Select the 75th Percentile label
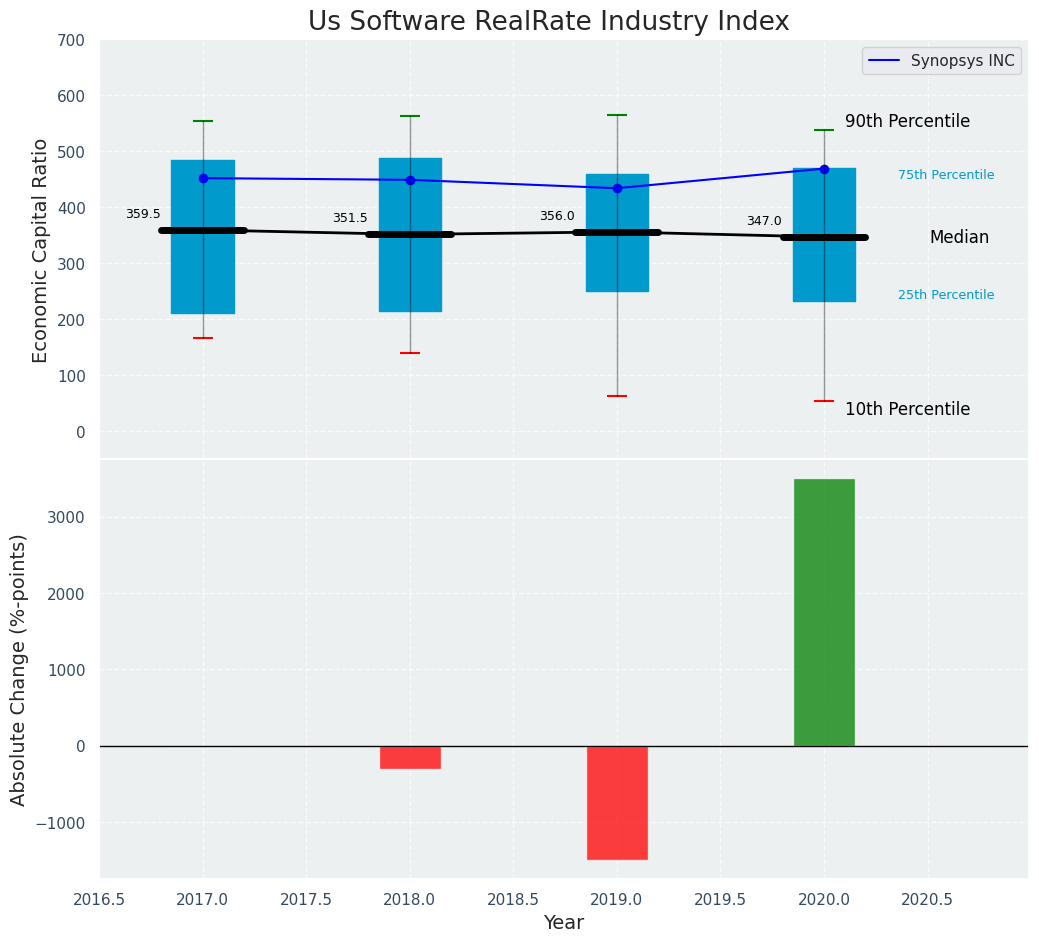 pyautogui.click(x=945, y=175)
